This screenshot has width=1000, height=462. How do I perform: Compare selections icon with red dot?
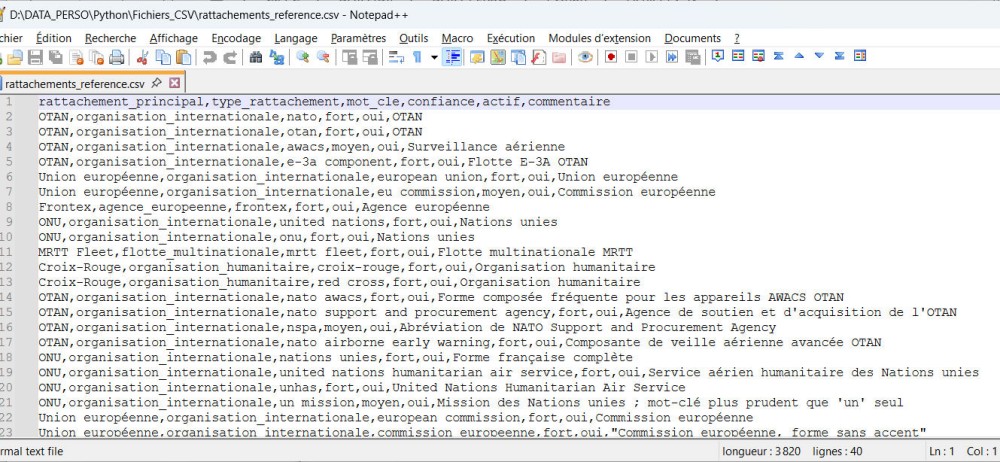(758, 56)
